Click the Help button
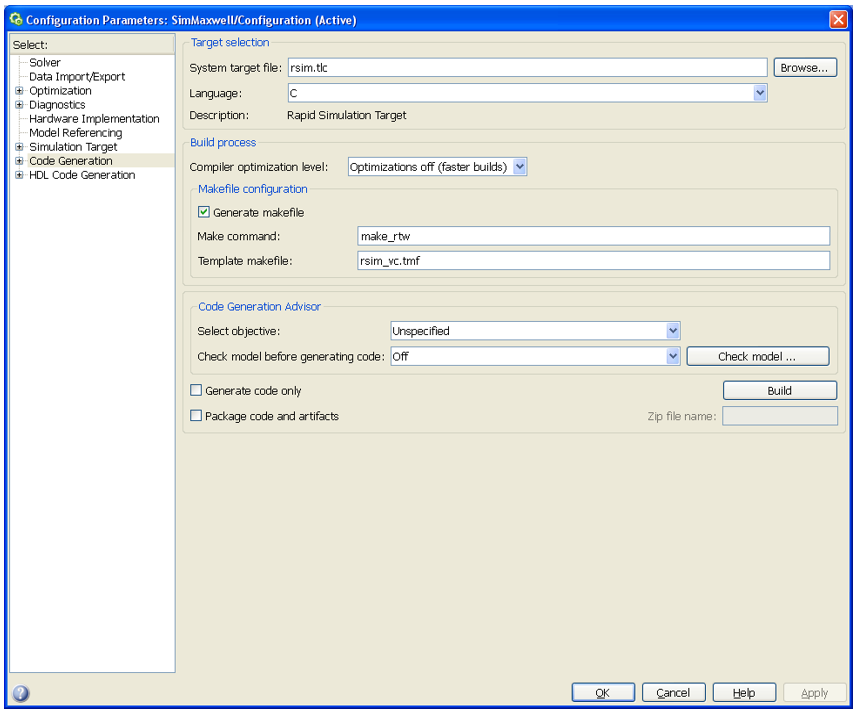Screen dimensions: 859x713 click(x=744, y=693)
